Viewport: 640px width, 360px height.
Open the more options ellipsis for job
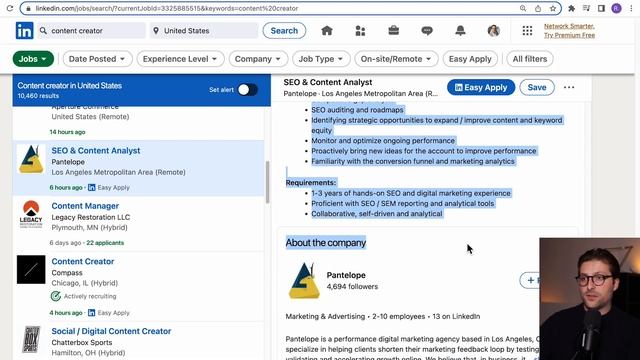click(x=569, y=87)
